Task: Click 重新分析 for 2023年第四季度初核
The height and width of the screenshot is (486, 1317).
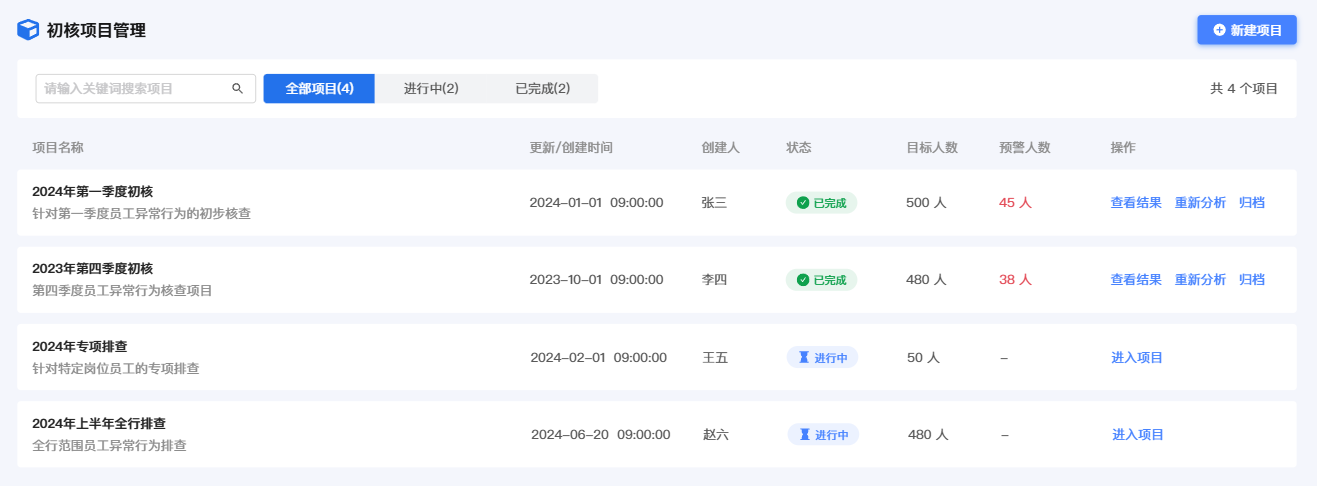Action: tap(1200, 280)
